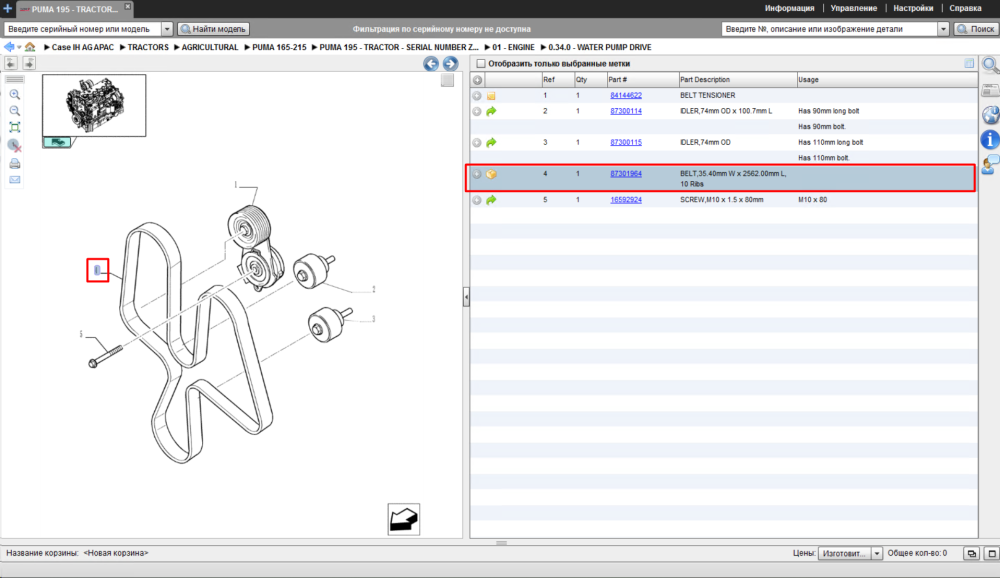Open the Настройки menu
Screen dimensions: 1000x578
pos(913,8)
